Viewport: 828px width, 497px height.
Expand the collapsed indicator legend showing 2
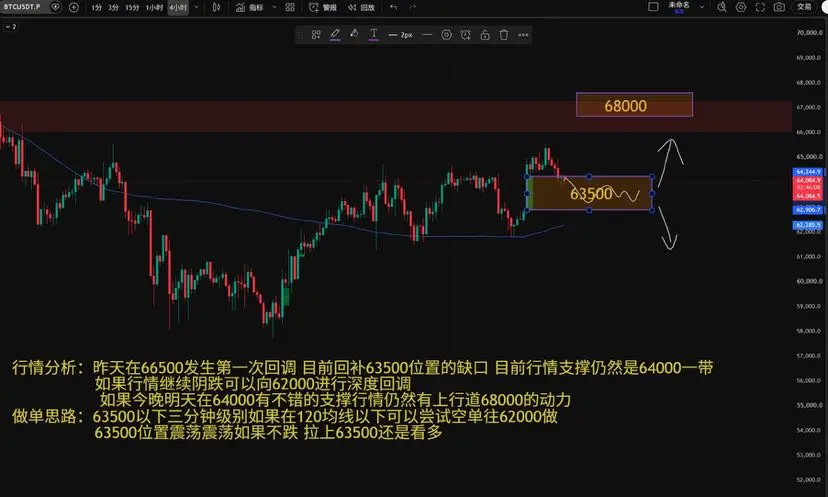click(x=11, y=26)
